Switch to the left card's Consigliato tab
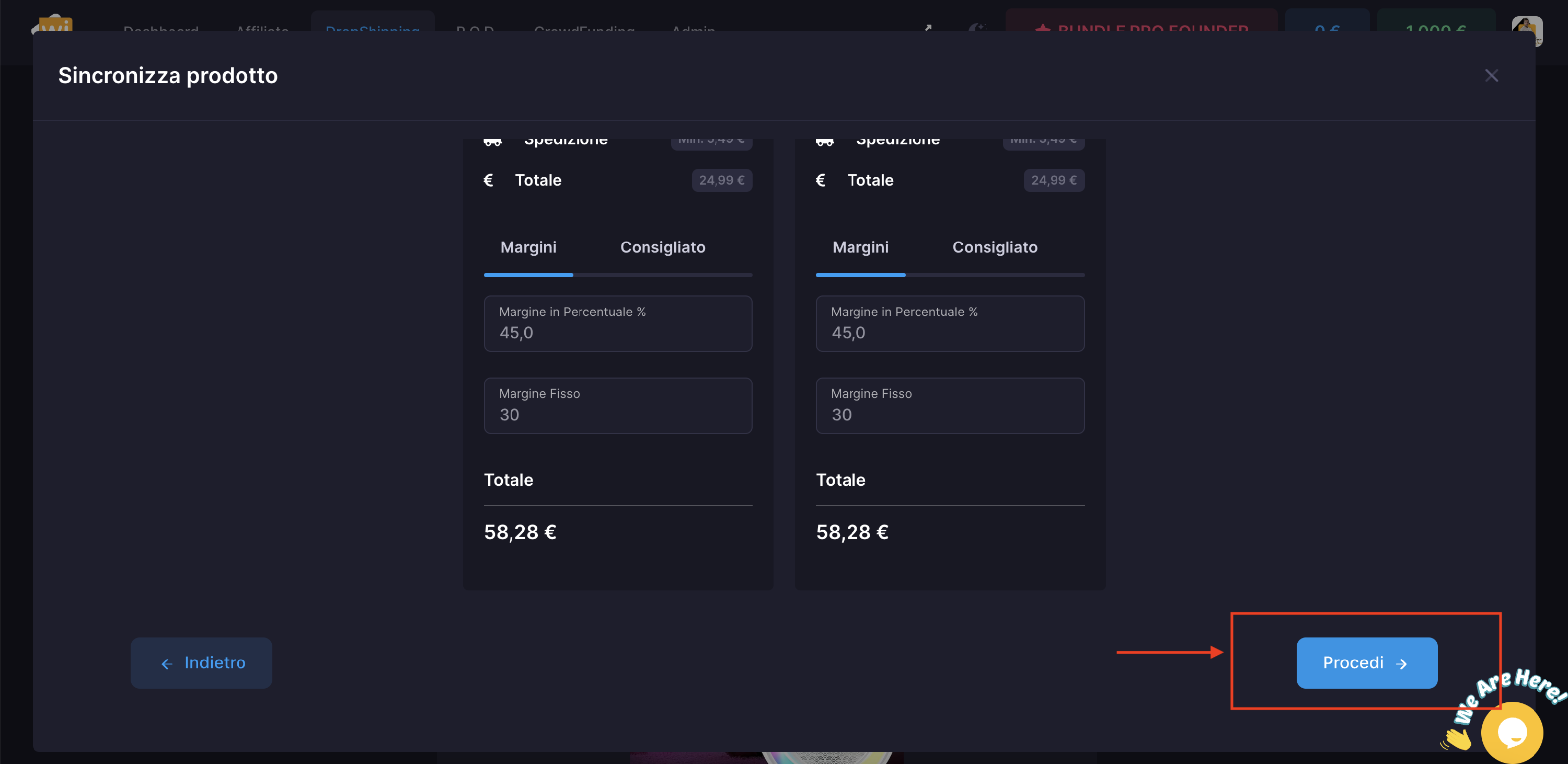The height and width of the screenshot is (764, 1568). point(662,247)
